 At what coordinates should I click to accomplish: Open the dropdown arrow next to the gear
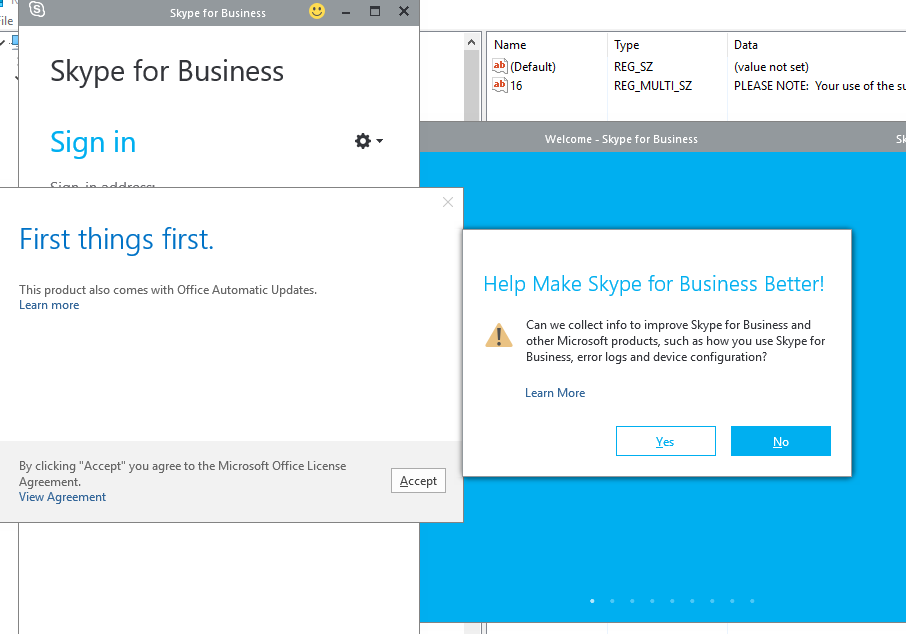pyautogui.click(x=378, y=141)
